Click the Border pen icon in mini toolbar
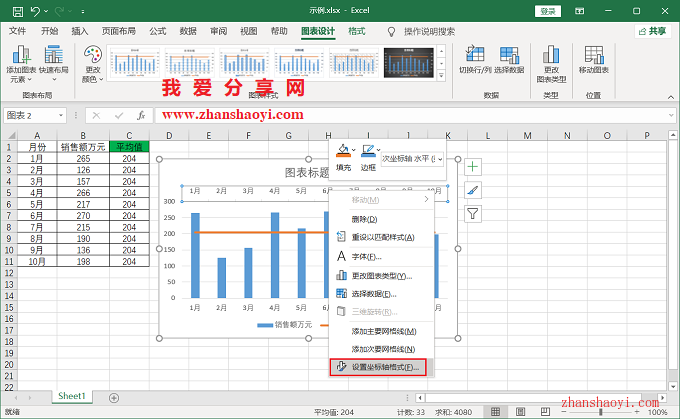This screenshot has height=419, width=680. coord(368,151)
